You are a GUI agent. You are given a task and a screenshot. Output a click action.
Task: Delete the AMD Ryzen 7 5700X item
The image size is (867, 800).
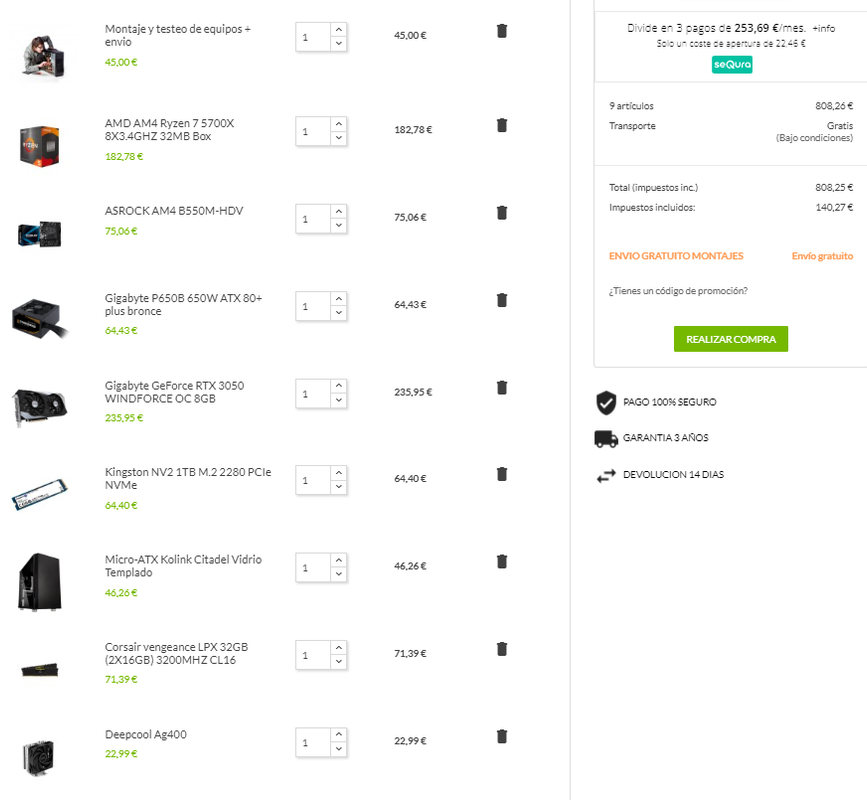(x=502, y=126)
